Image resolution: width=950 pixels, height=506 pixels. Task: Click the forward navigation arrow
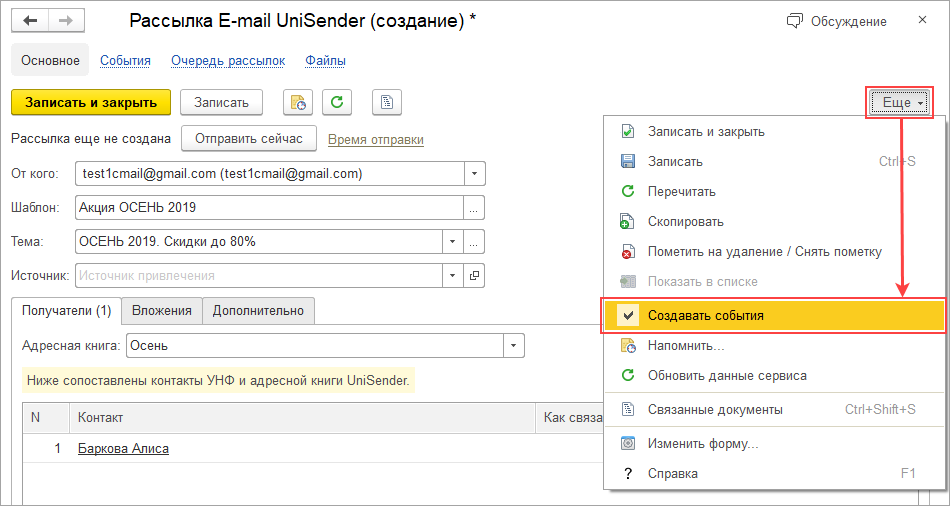[65, 21]
